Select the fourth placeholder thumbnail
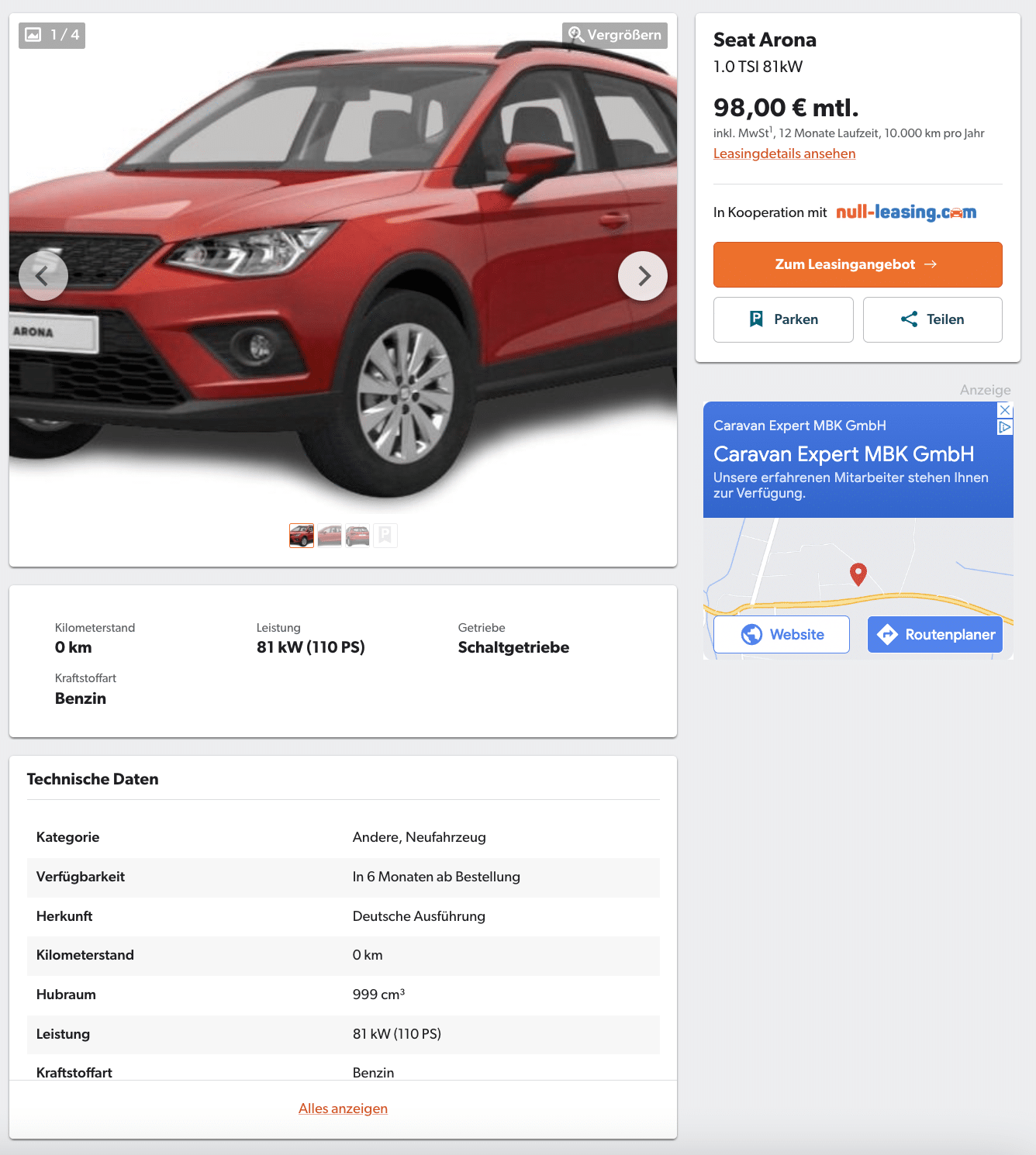Screen dimensions: 1036x1155 click(385, 536)
